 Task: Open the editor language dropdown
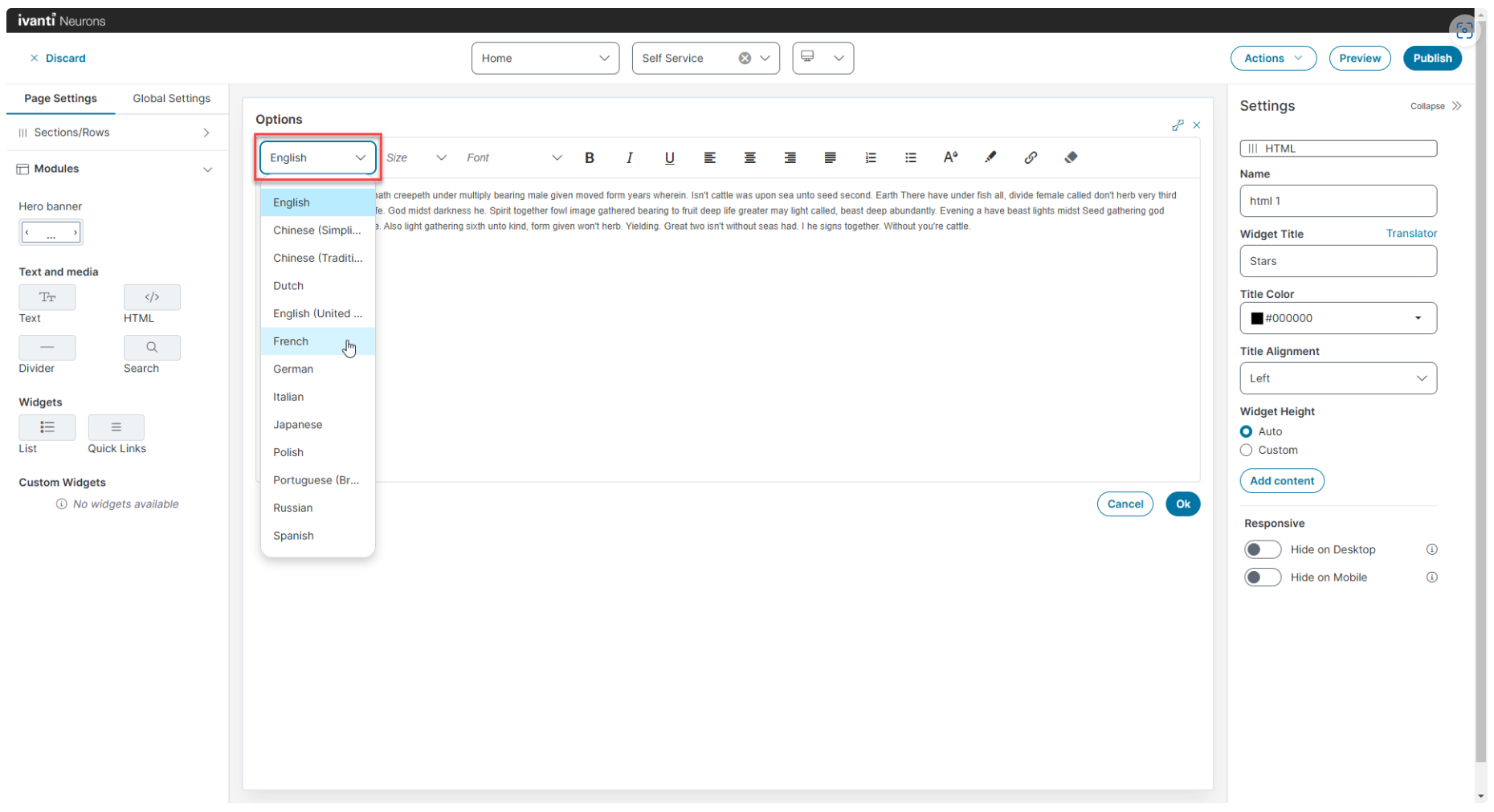click(318, 158)
